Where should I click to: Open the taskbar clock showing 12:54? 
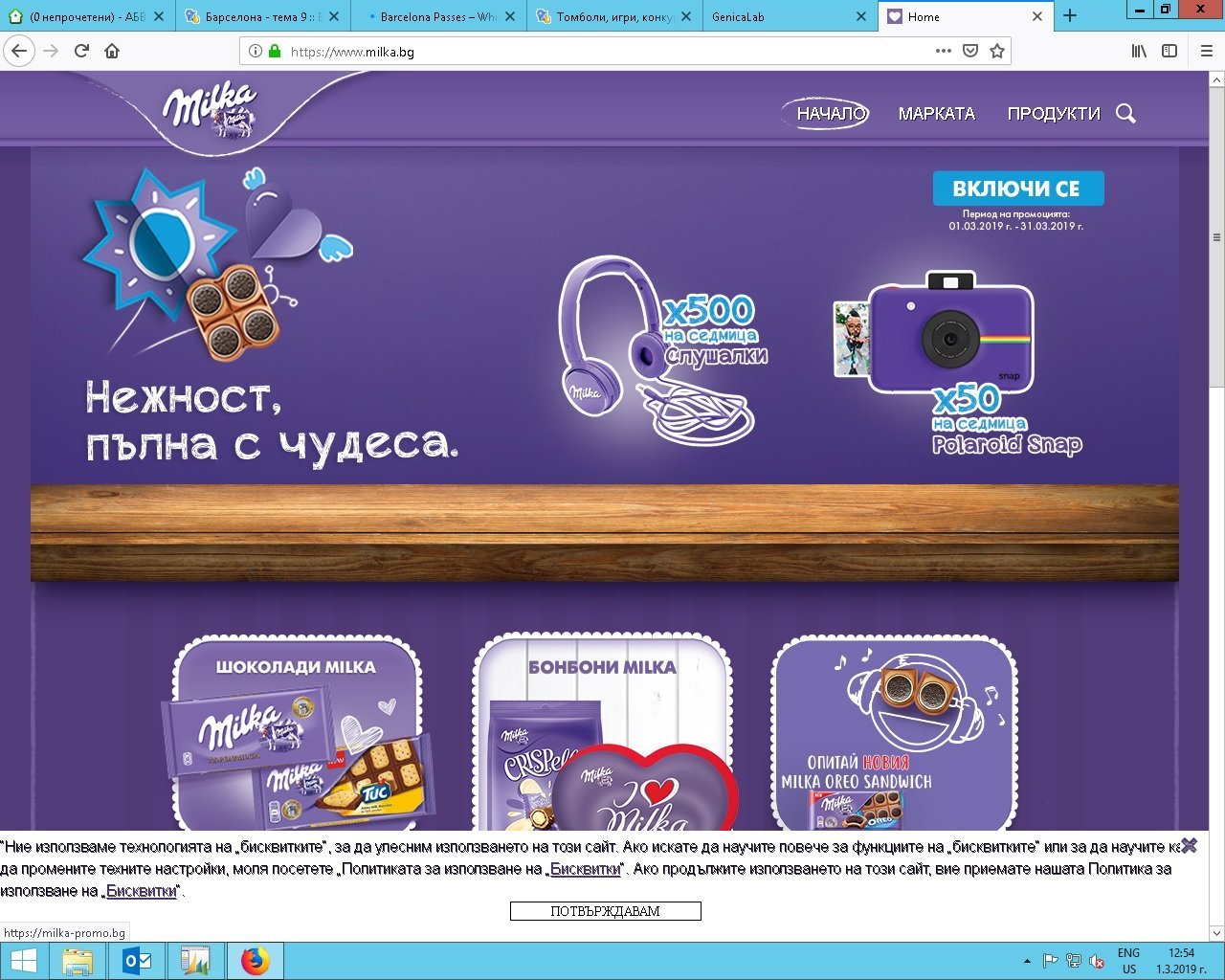[x=1181, y=961]
